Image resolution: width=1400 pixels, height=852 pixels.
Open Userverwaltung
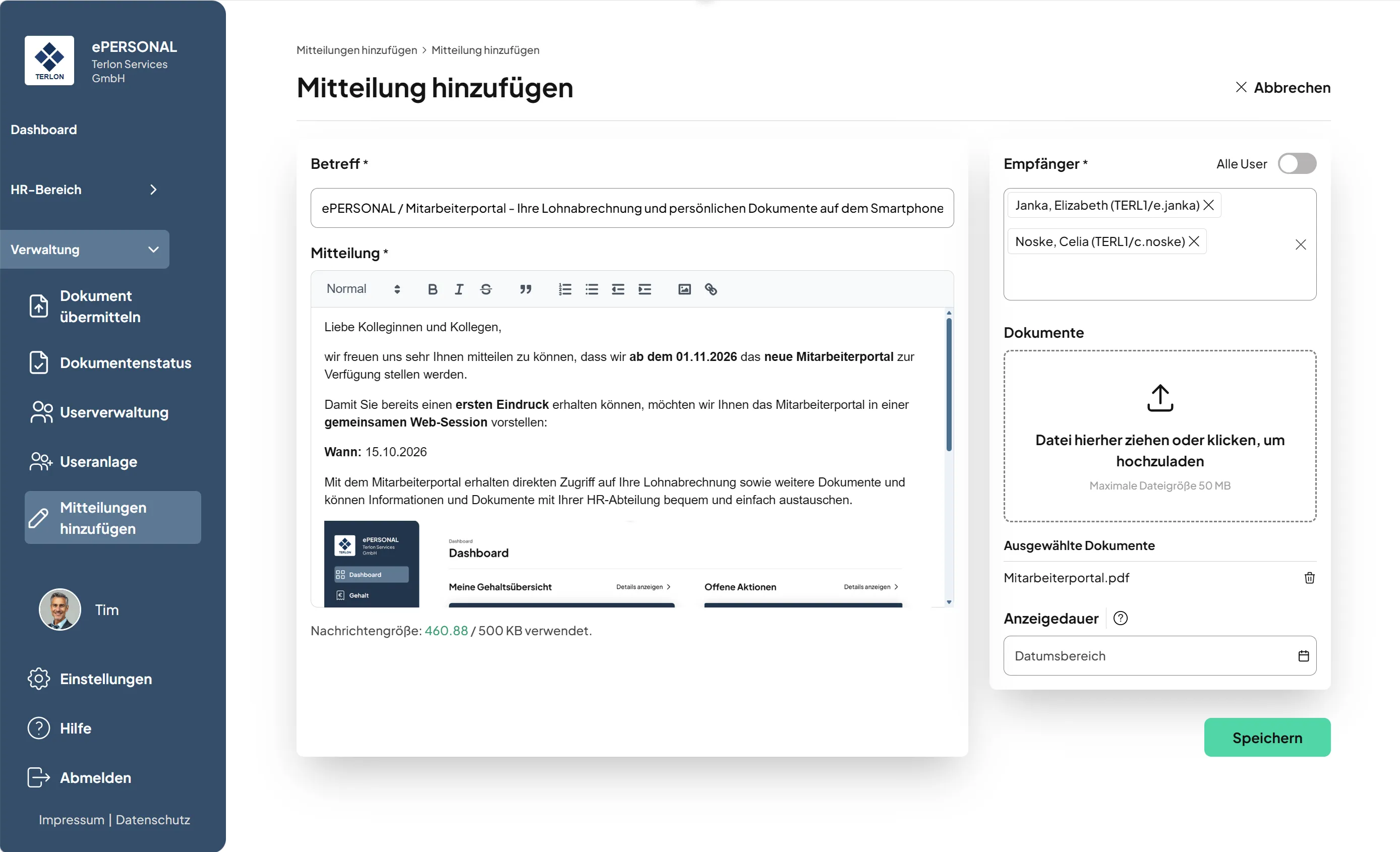[112, 412]
